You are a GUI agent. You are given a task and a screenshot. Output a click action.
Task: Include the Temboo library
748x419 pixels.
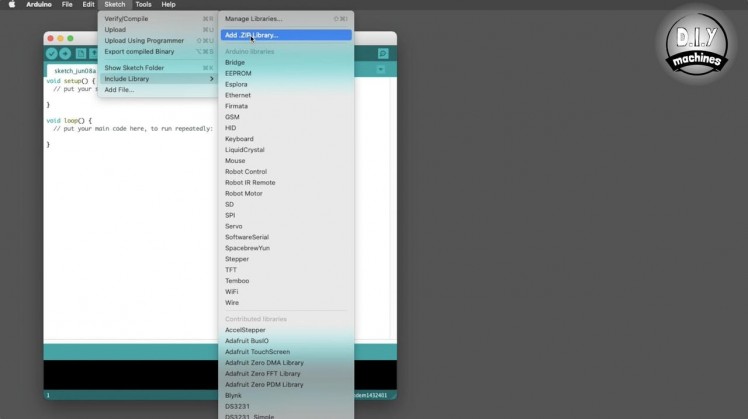tap(286, 281)
